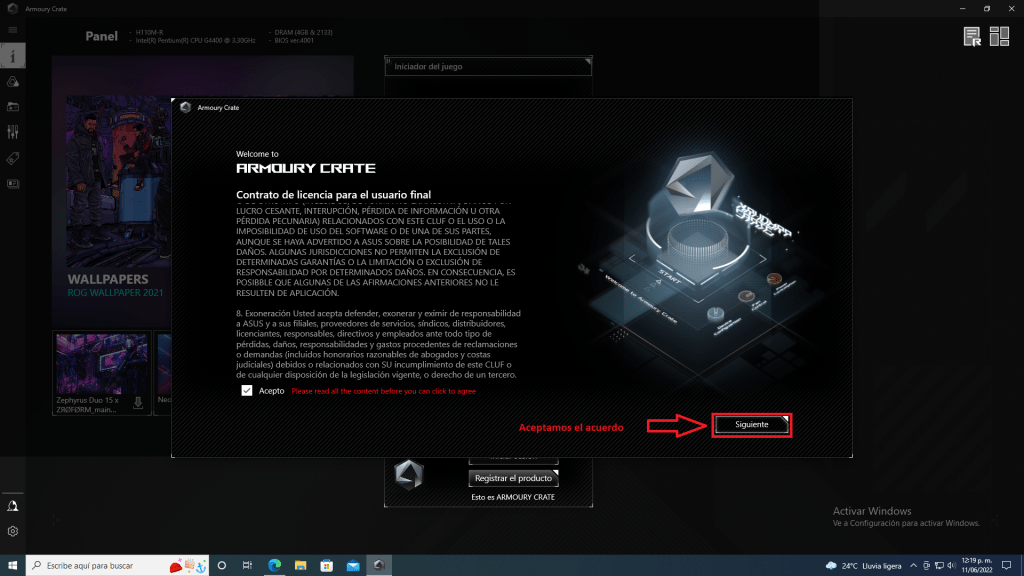Click the Iniciador del juego panel header
The height and width of the screenshot is (576, 1024).
[488, 67]
